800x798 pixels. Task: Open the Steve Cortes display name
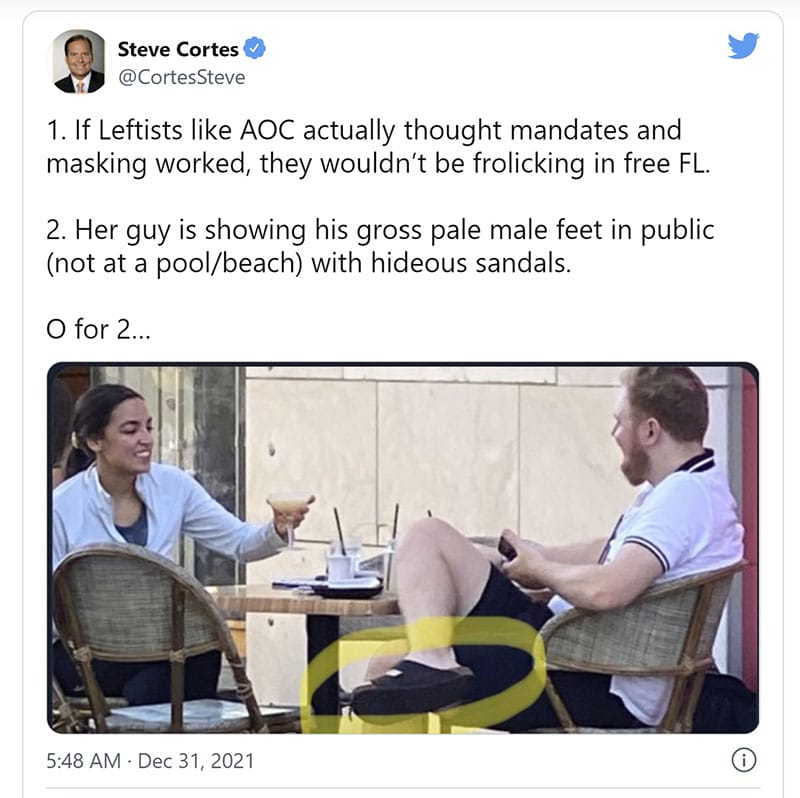pyautogui.click(x=178, y=49)
